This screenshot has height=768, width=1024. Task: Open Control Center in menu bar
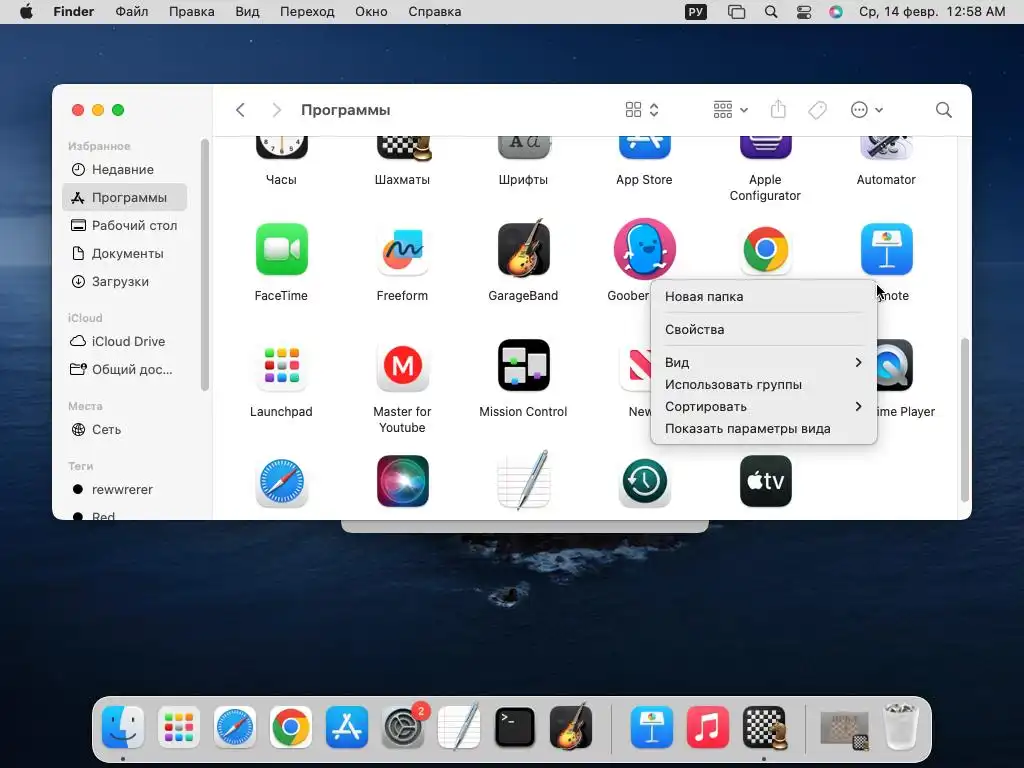coord(804,12)
